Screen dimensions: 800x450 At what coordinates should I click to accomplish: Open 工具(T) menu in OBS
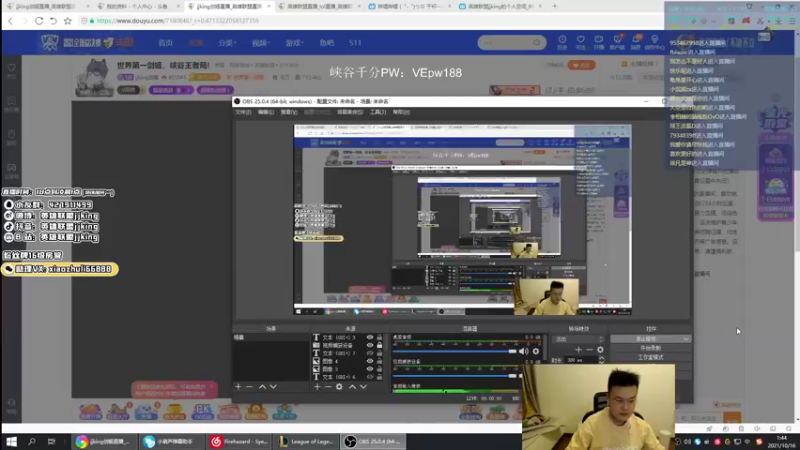pos(378,112)
